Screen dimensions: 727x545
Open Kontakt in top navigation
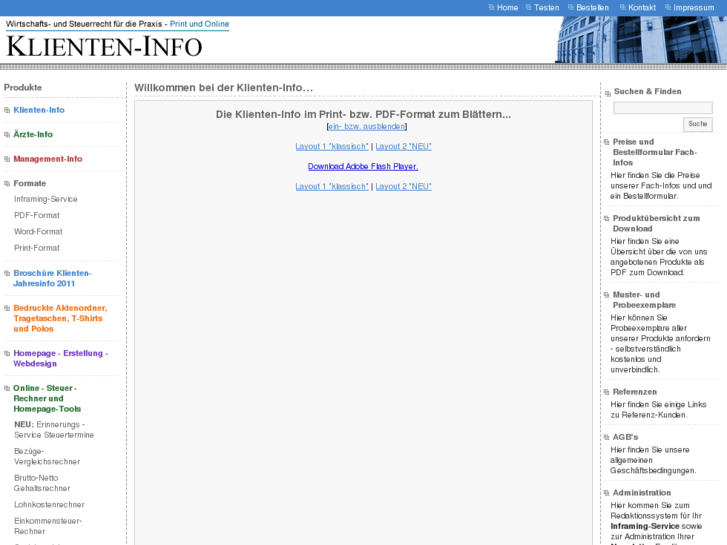(x=642, y=7)
